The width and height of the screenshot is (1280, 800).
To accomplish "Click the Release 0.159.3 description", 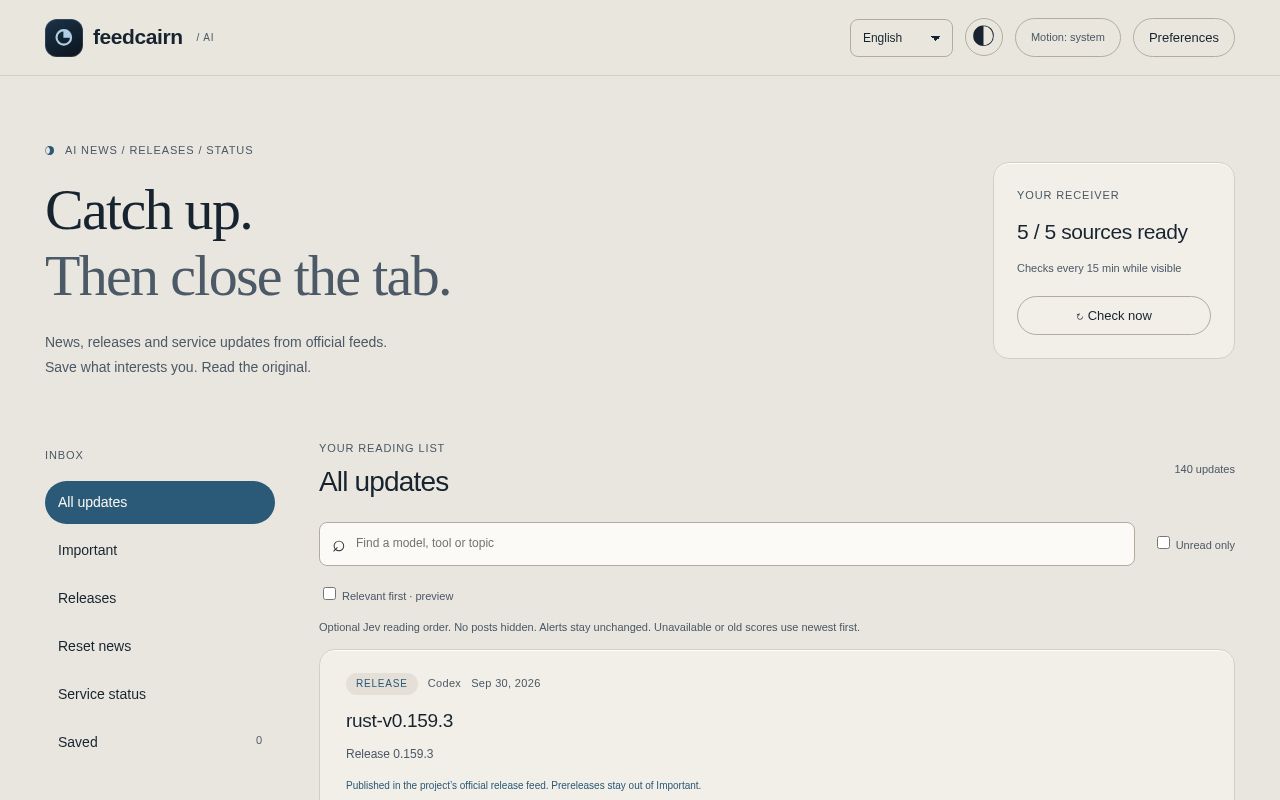I will pyautogui.click(x=390, y=754).
